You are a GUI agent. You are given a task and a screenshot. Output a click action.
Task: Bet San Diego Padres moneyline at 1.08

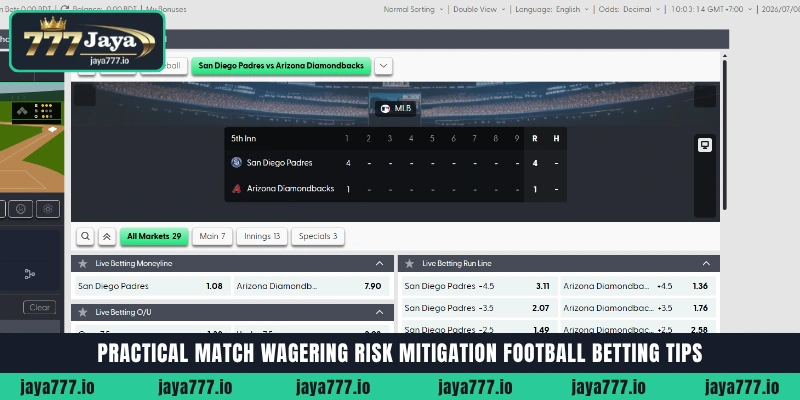(153, 286)
